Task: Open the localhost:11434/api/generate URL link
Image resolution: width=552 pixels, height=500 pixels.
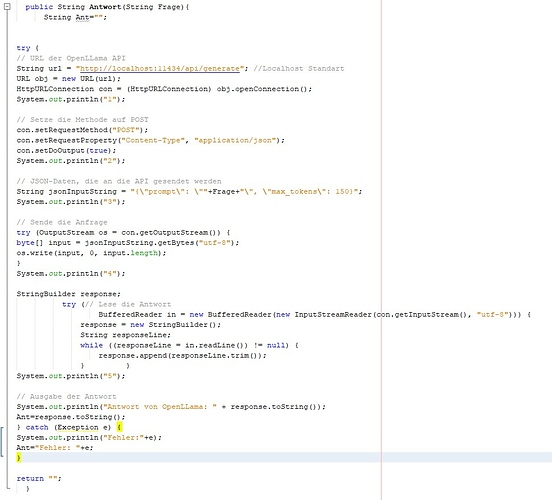Action: (160, 69)
